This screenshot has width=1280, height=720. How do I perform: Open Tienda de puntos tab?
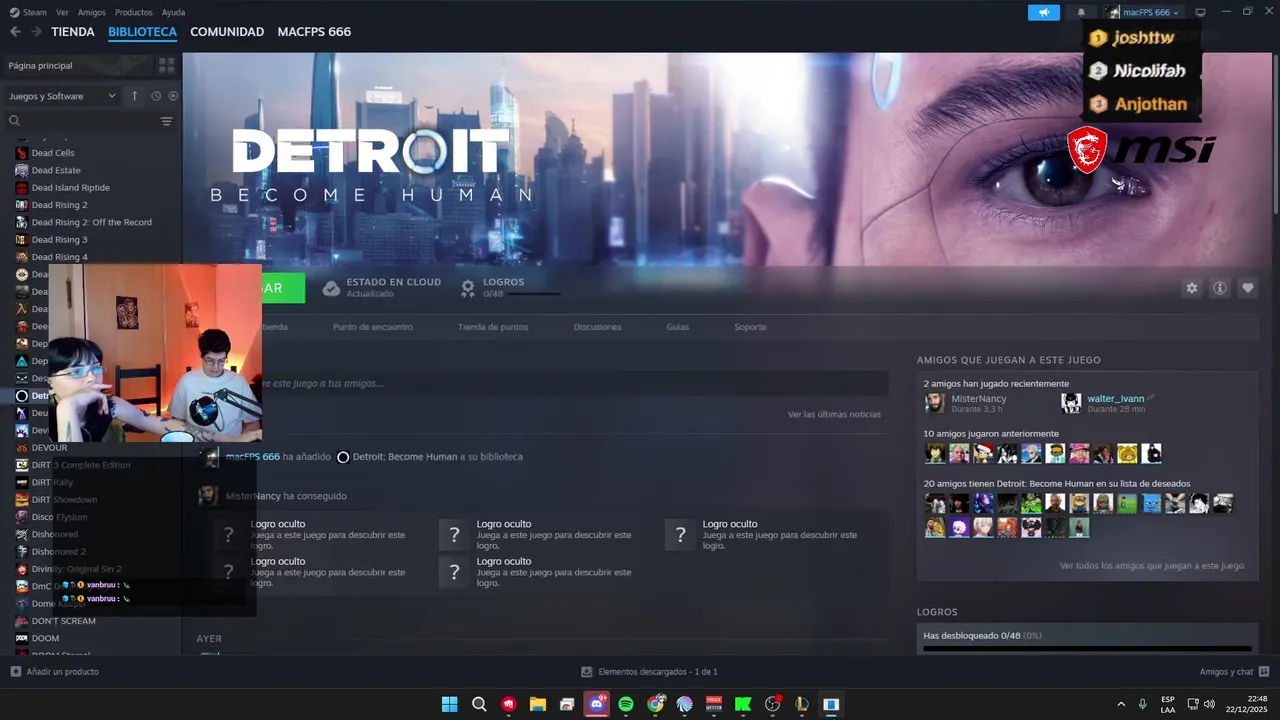(x=493, y=327)
